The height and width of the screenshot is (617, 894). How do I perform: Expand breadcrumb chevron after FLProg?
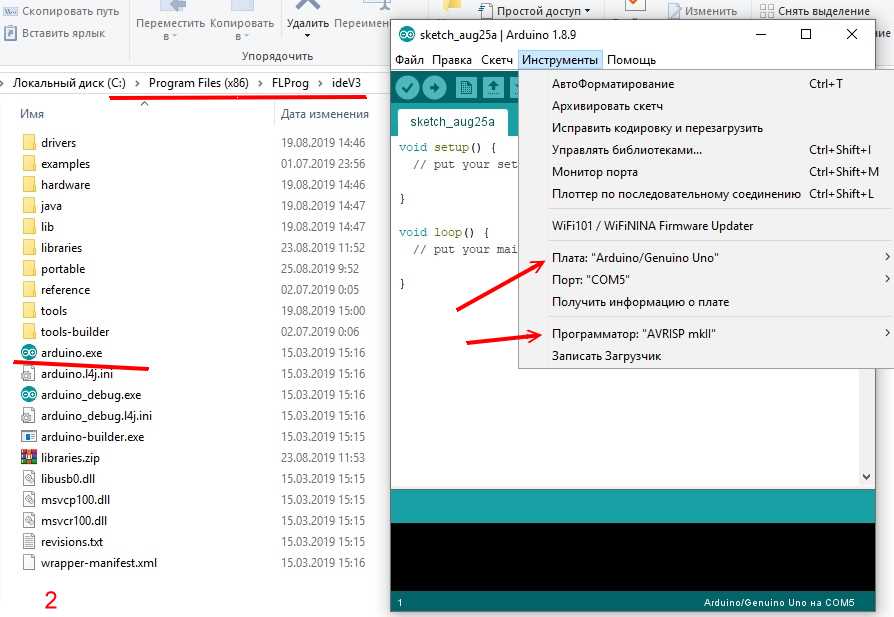[x=320, y=83]
